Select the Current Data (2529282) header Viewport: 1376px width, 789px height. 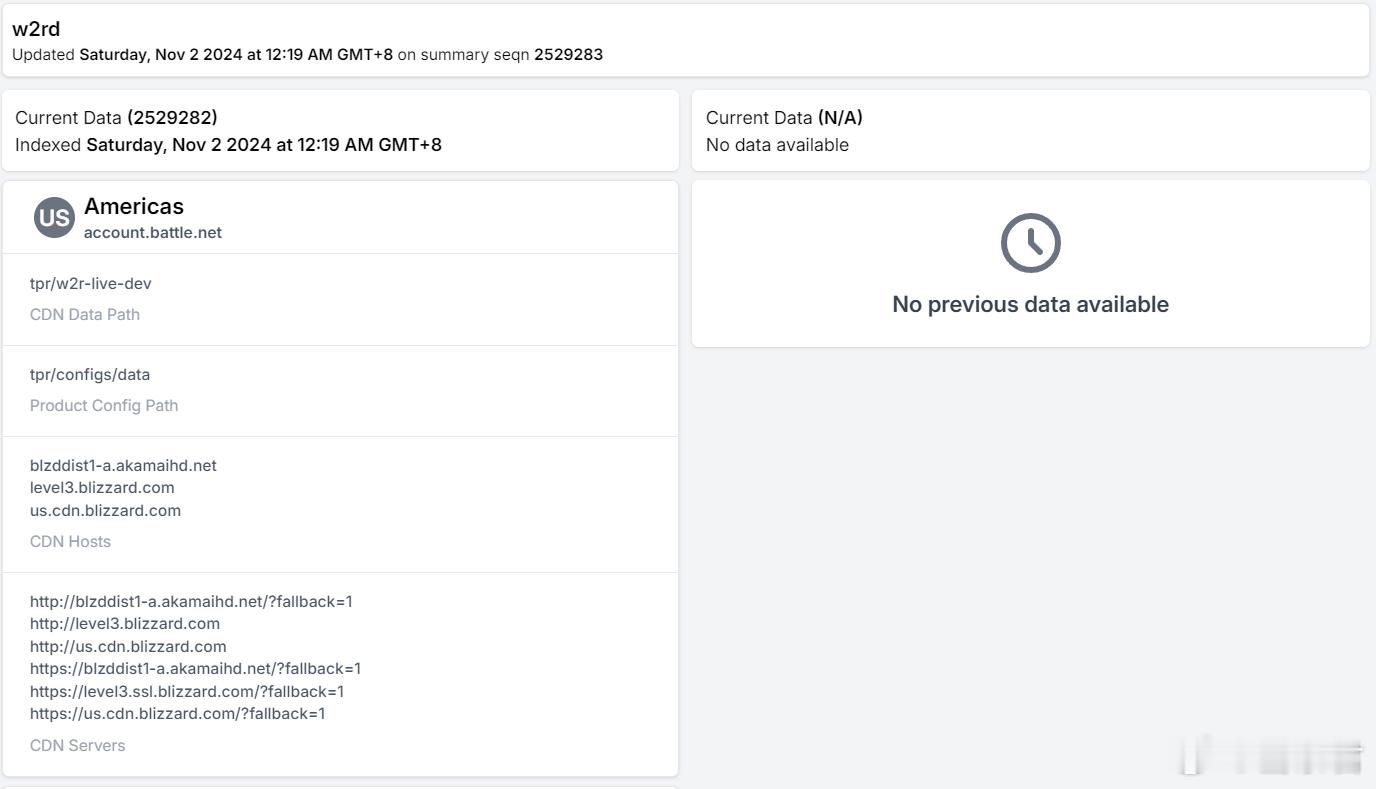[x=116, y=117]
